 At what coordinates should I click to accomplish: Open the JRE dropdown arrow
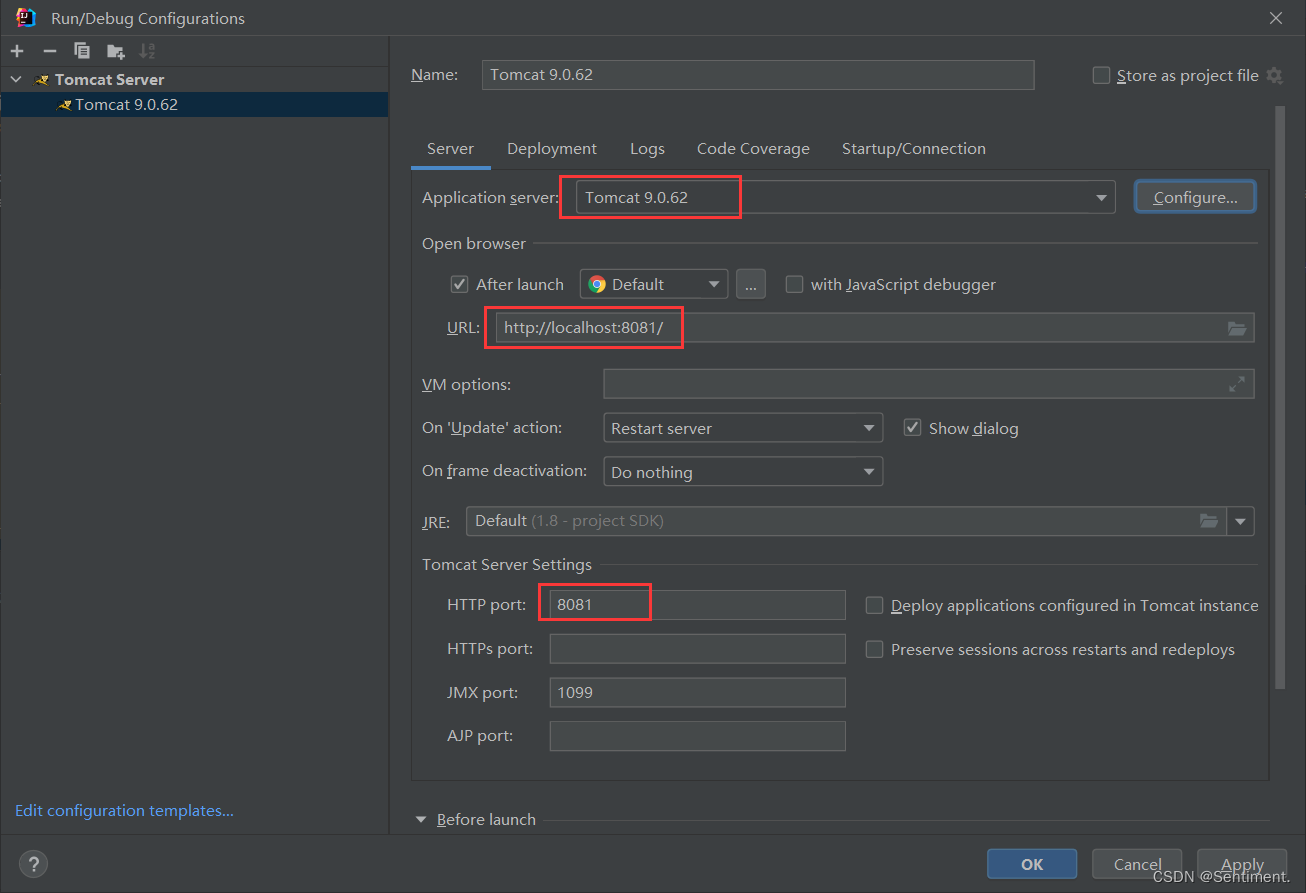[1241, 521]
